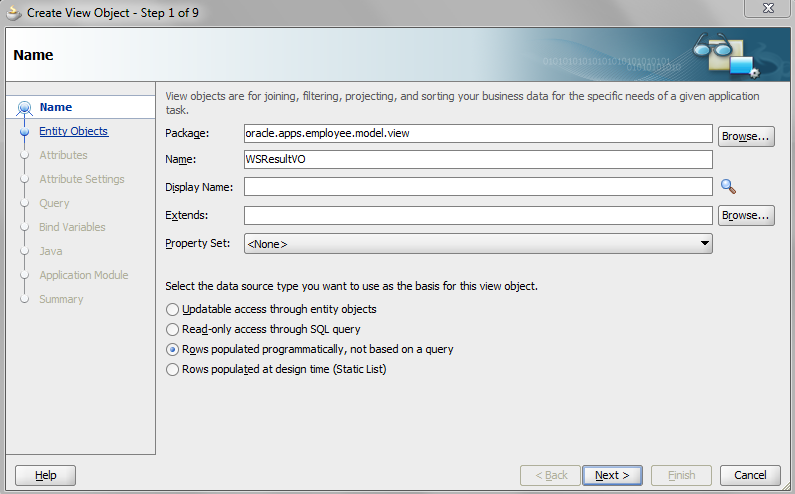Browse for the Extends view object
Image resolution: width=795 pixels, height=494 pixels.
pyautogui.click(x=746, y=215)
